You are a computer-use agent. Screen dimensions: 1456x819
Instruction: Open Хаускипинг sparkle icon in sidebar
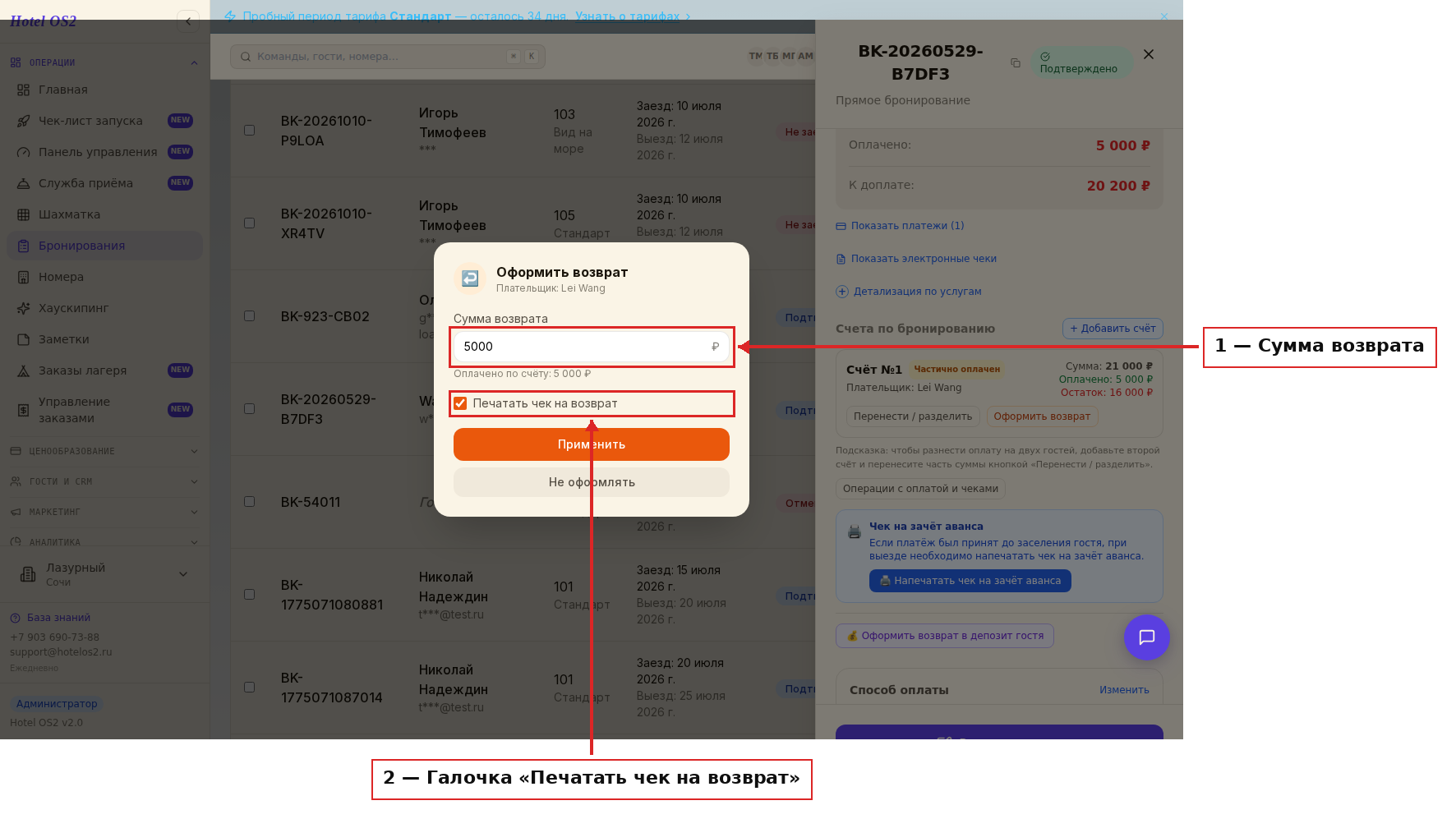tap(24, 308)
